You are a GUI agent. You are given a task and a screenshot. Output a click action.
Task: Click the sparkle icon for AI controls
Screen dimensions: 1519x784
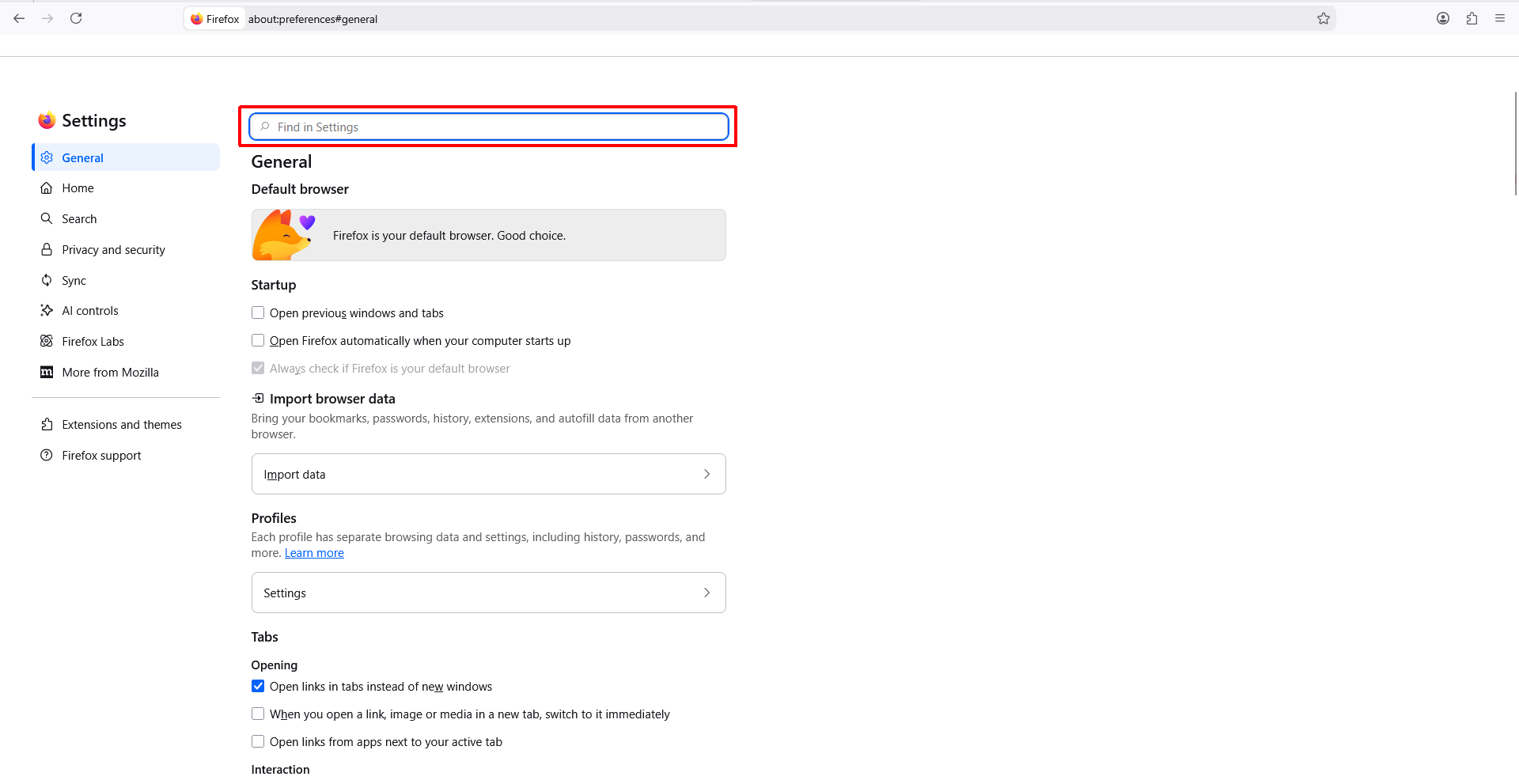47,310
